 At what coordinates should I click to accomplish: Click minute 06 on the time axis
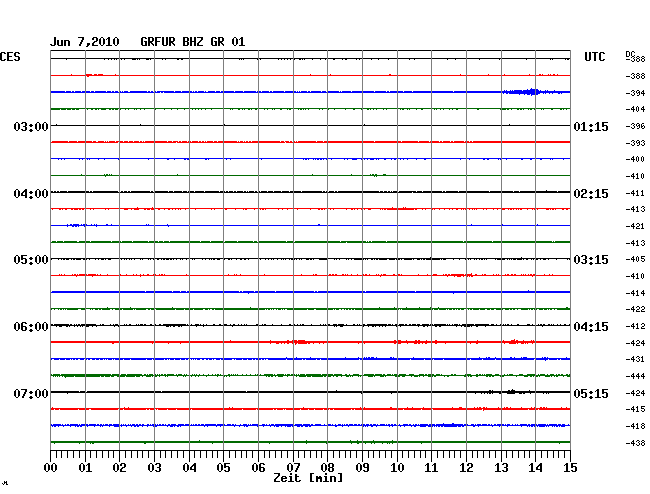tap(258, 468)
